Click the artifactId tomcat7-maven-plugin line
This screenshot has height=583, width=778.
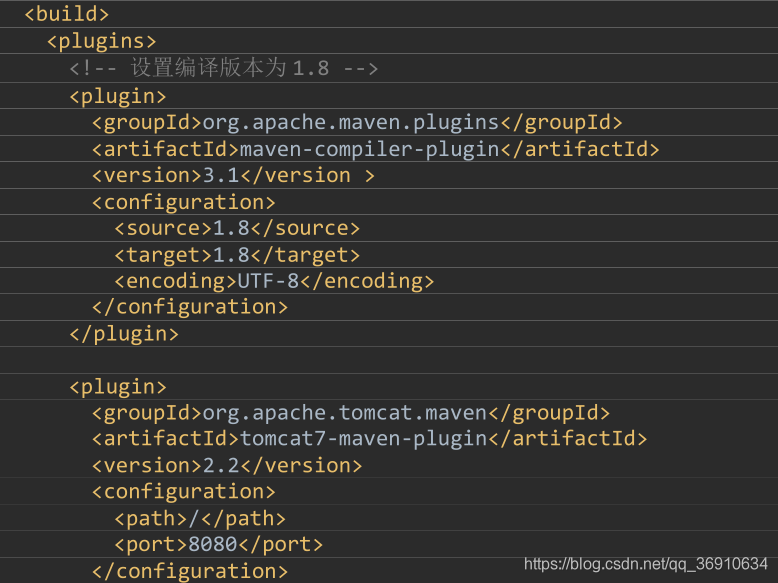point(370,439)
